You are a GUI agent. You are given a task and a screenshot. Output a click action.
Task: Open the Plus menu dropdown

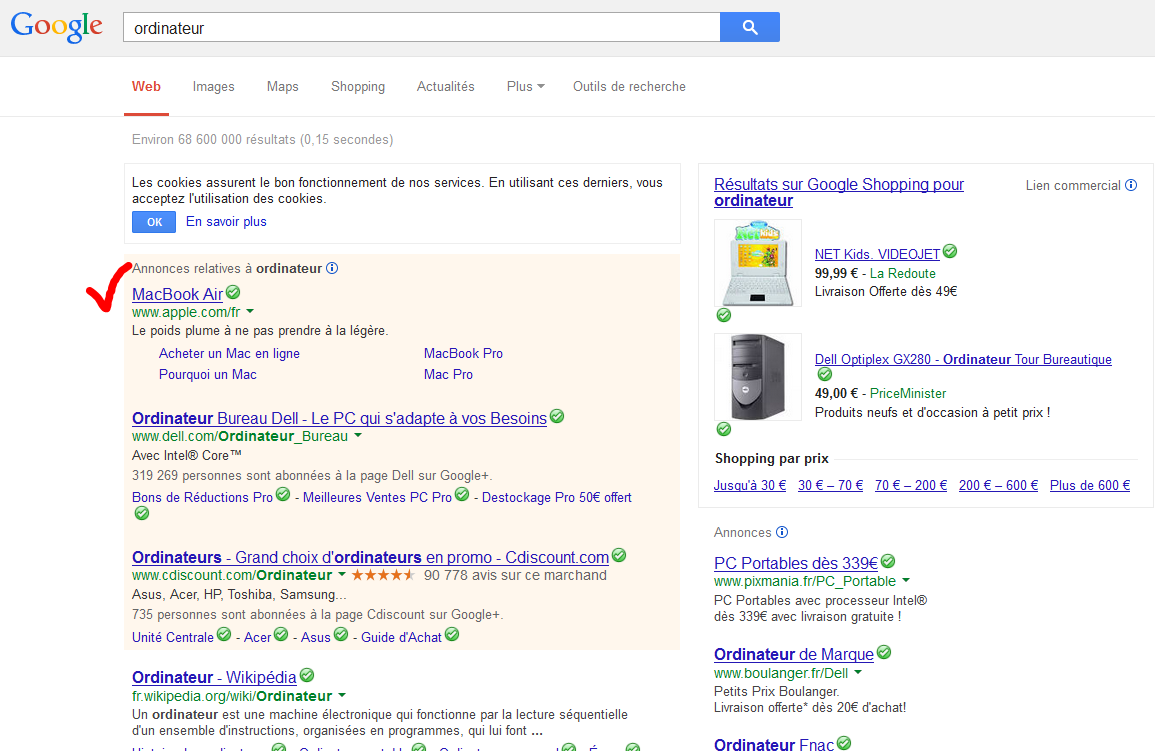point(525,87)
